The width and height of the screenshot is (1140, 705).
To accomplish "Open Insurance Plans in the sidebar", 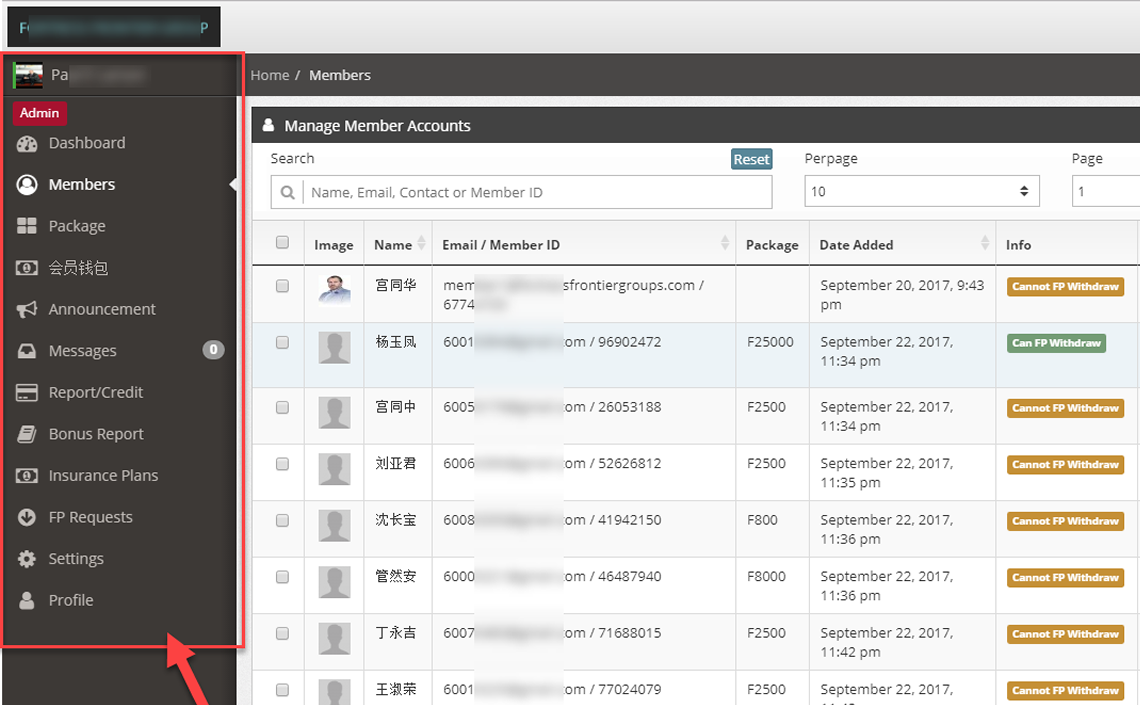I will click(103, 475).
